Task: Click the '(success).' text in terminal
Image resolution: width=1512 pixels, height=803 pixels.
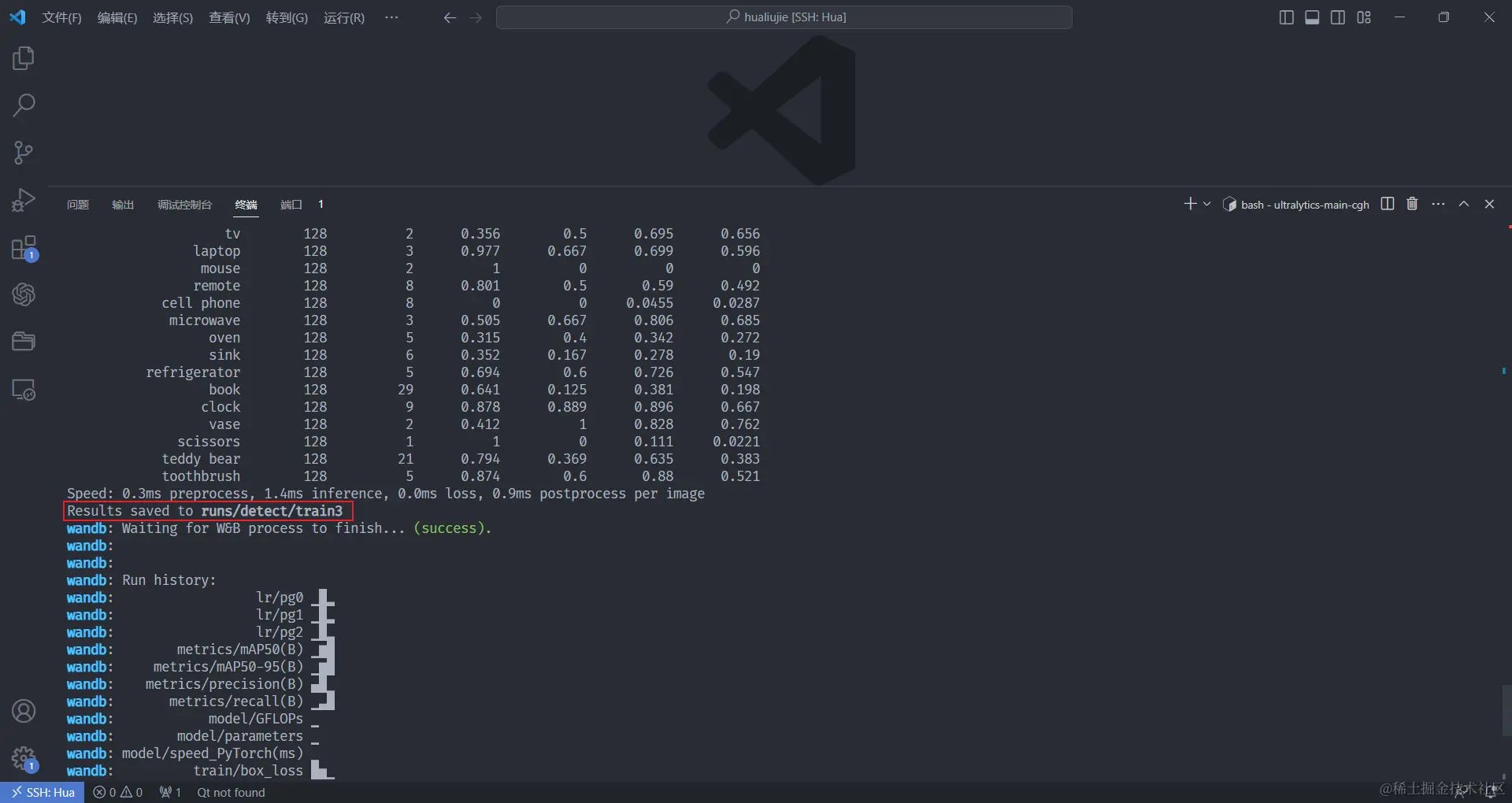Action: click(x=452, y=528)
